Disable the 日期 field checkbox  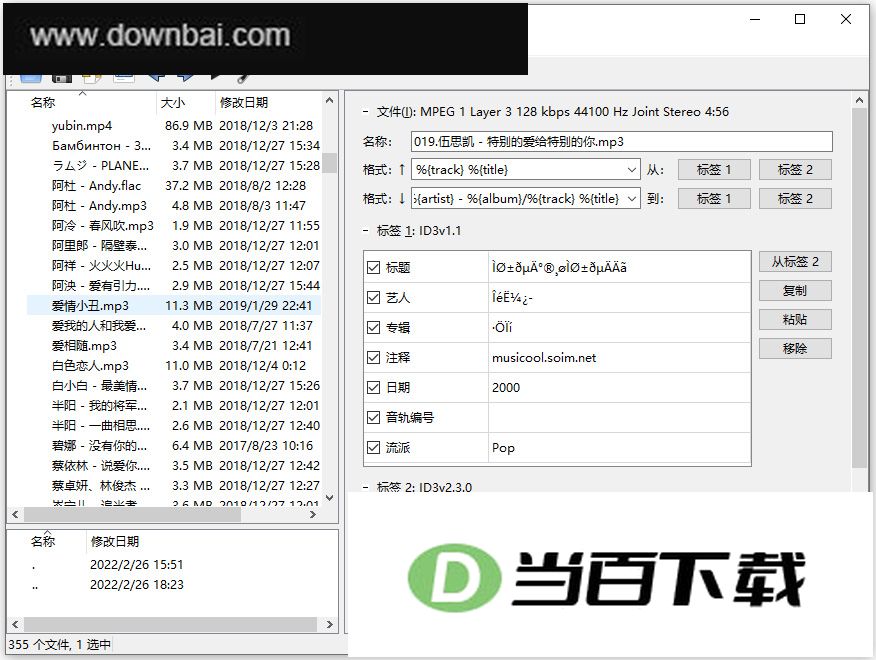coord(373,388)
